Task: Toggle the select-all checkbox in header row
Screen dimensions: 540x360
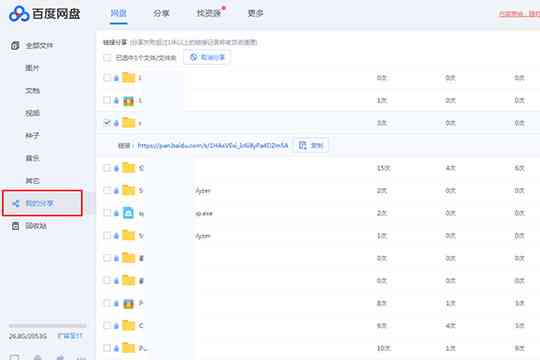Action: pos(107,58)
